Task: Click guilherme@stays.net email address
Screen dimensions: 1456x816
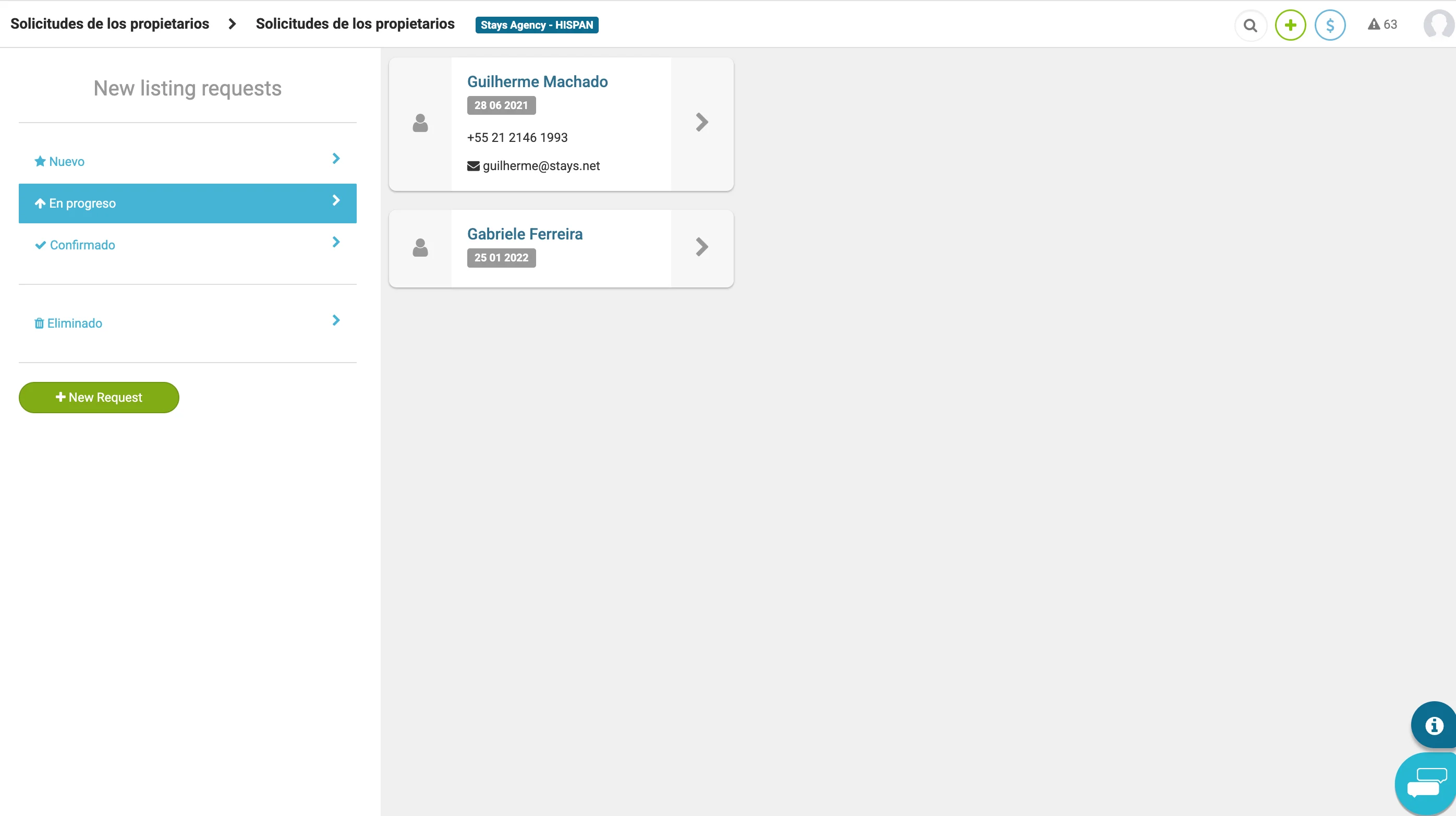Action: click(541, 166)
